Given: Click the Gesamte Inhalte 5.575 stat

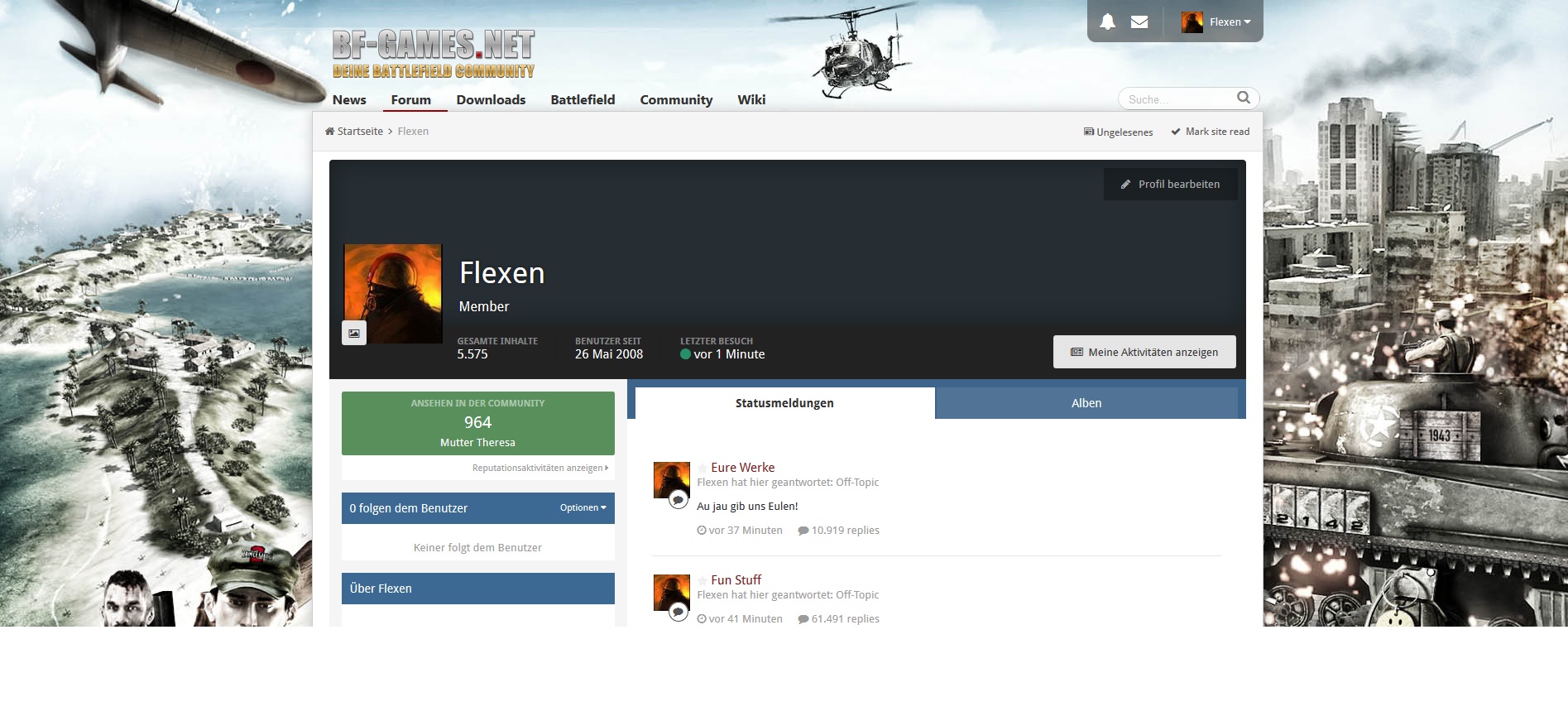Looking at the screenshot, I should coord(497,348).
